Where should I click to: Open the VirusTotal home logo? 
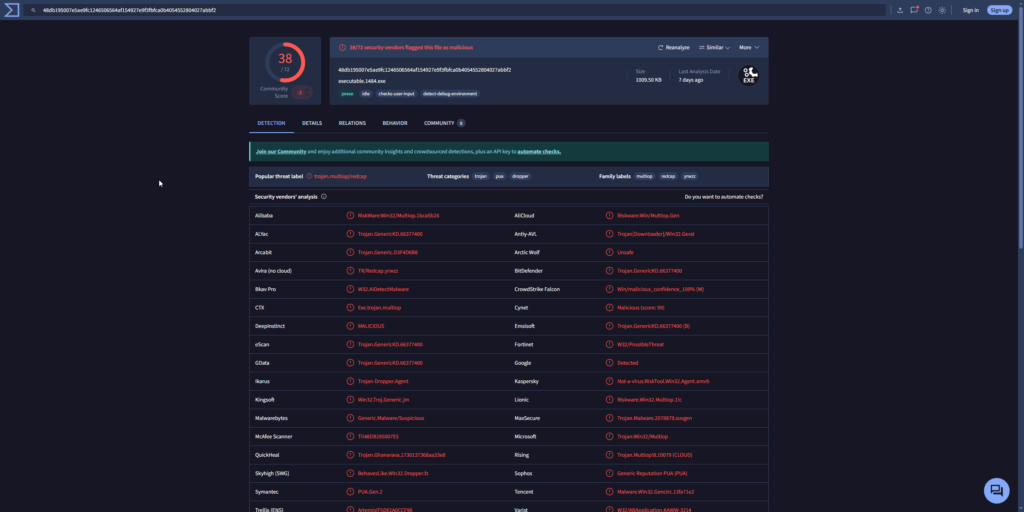[x=11, y=10]
